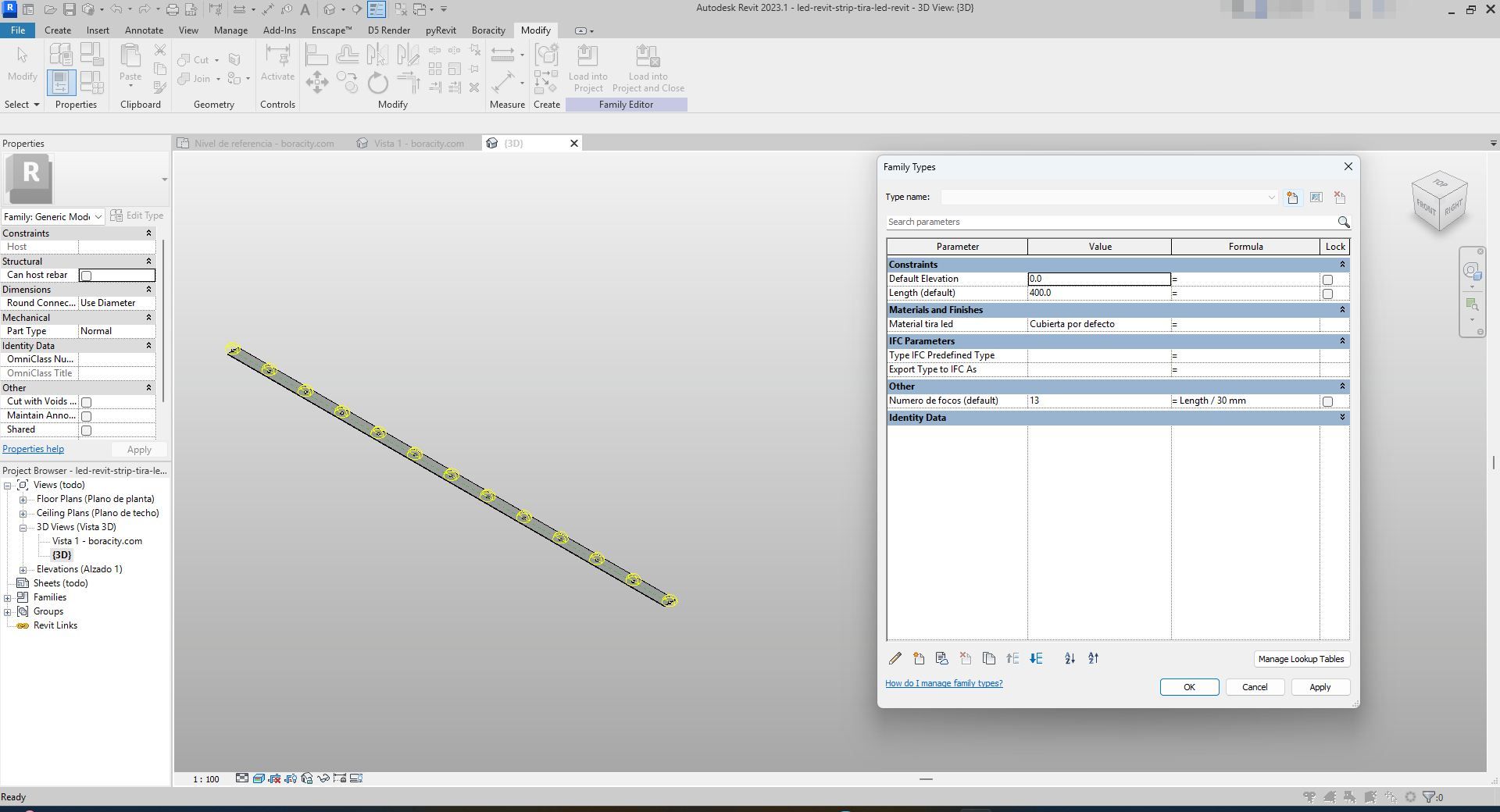Image resolution: width=1500 pixels, height=812 pixels.
Task: Click Manage Lookup Tables button
Action: click(1301, 659)
